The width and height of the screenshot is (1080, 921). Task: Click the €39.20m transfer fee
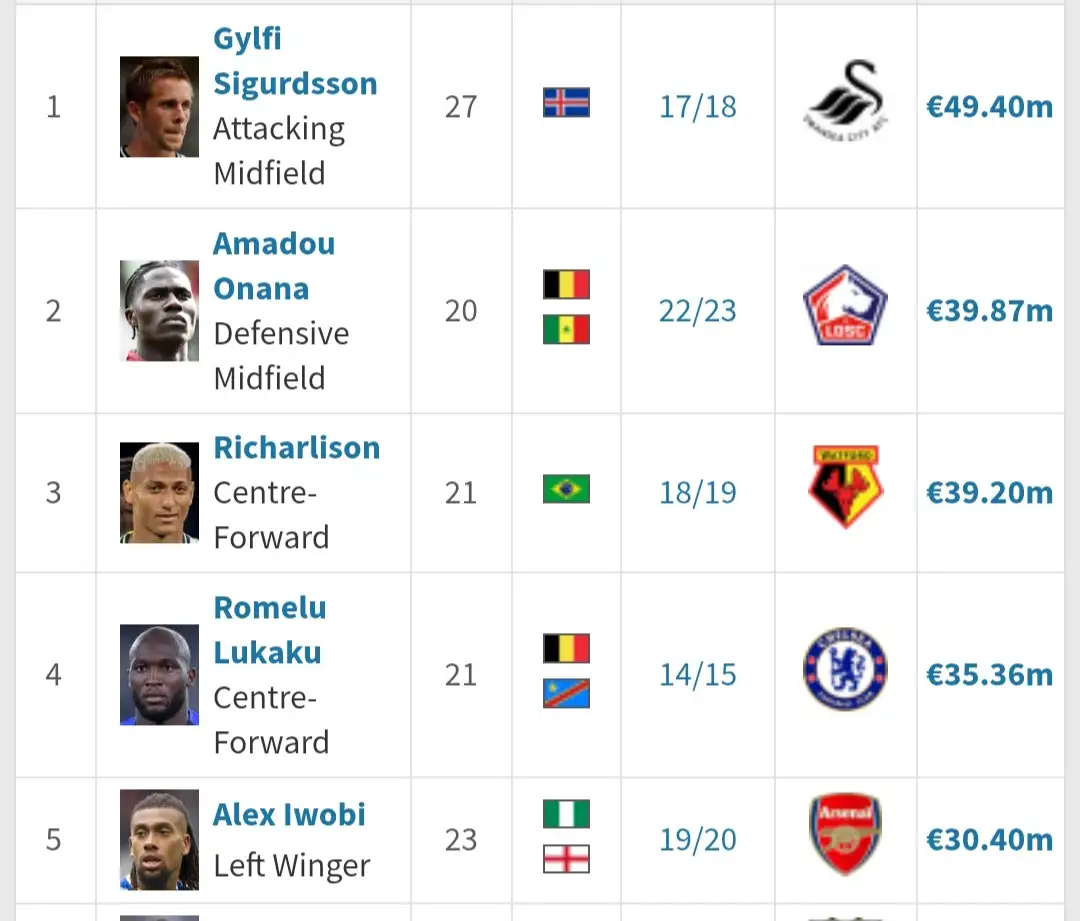click(989, 492)
